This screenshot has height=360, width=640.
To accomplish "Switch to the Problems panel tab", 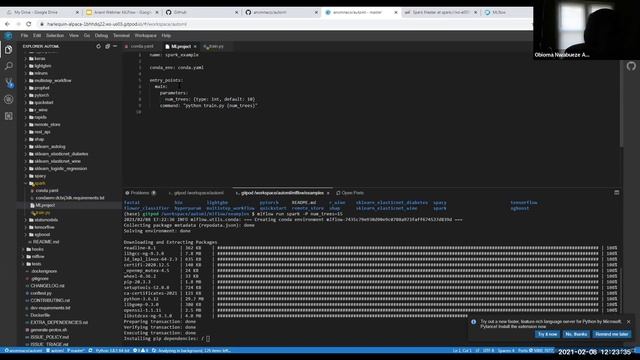I will [140, 193].
